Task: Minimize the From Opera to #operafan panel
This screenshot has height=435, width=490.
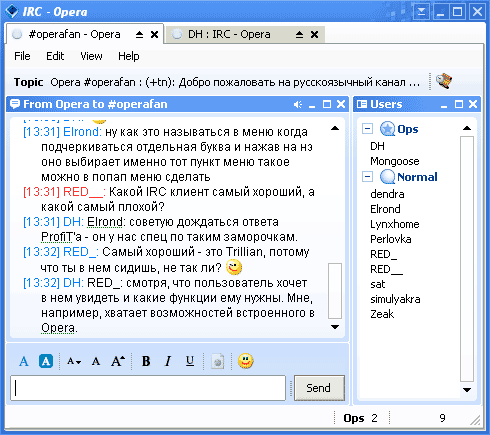Action: pos(312,106)
